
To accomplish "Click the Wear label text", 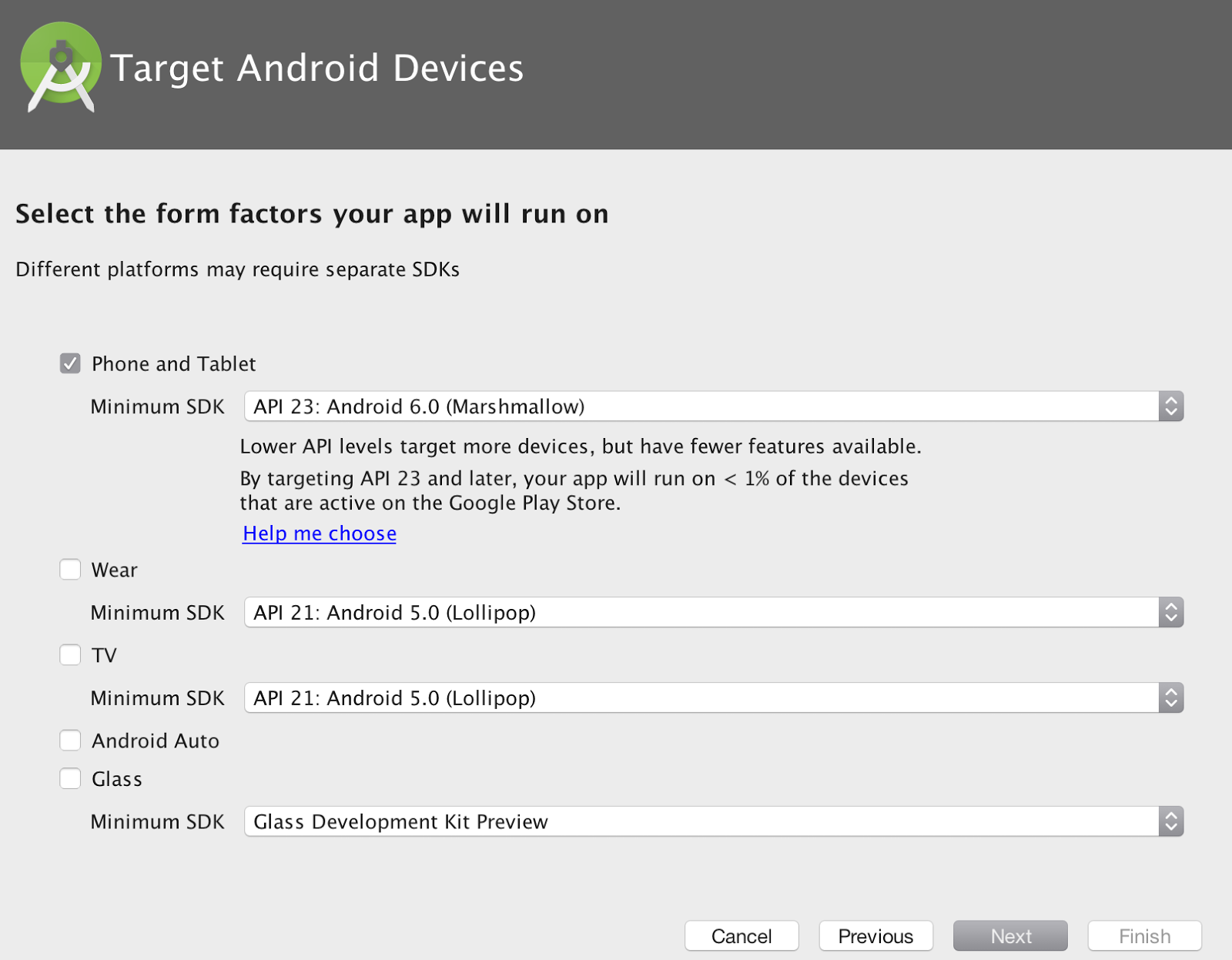I will tap(114, 570).
